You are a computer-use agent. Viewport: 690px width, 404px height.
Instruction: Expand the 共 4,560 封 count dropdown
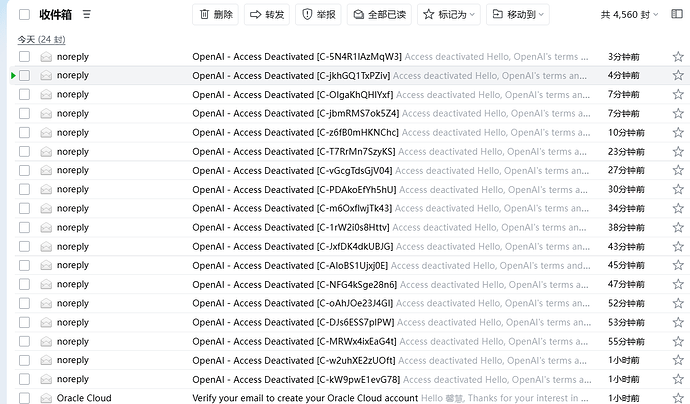click(629, 15)
